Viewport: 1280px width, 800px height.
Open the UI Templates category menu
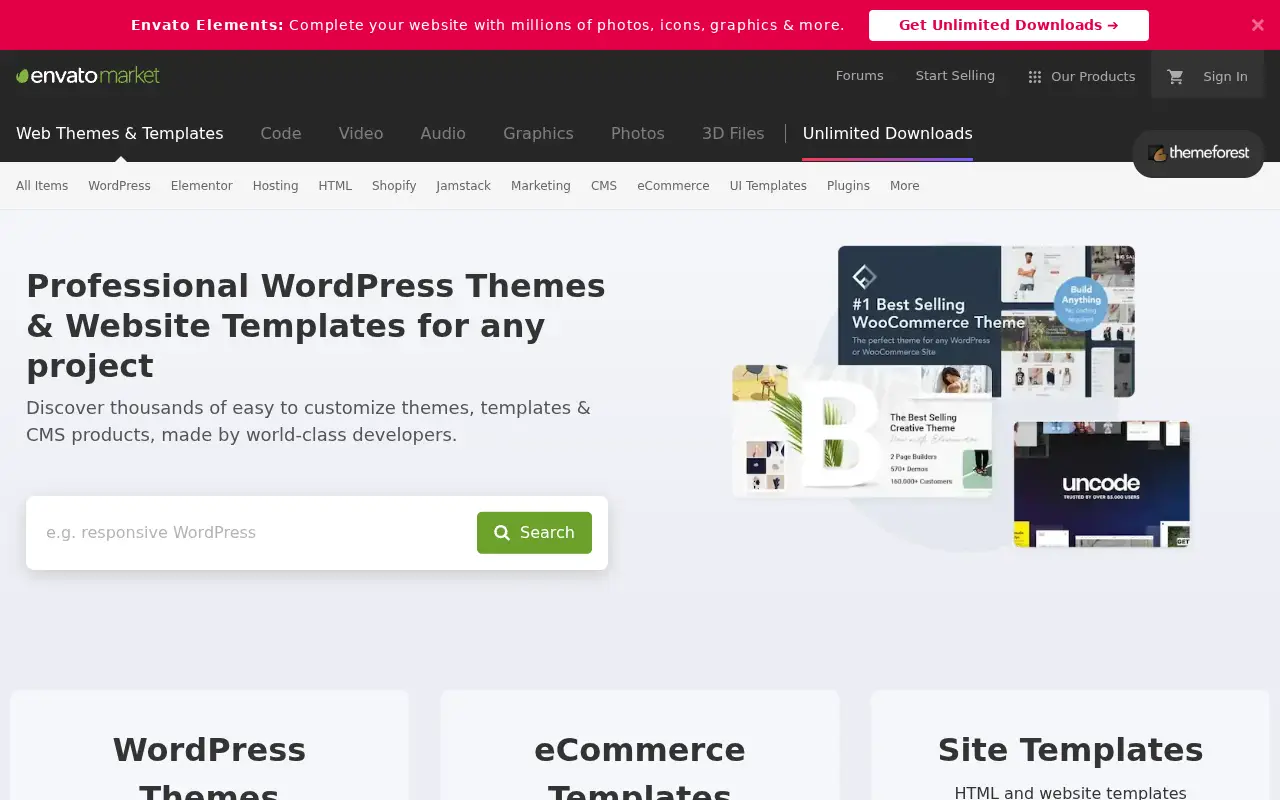768,186
